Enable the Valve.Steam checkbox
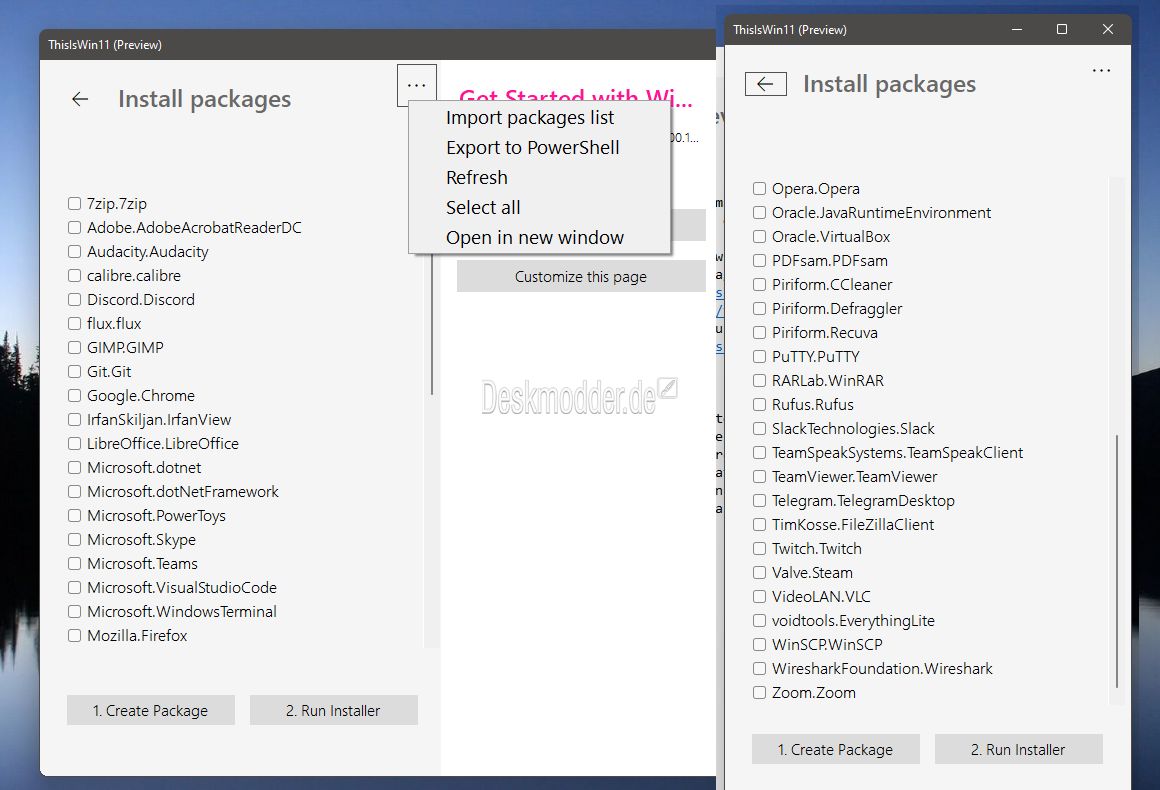The width and height of the screenshot is (1160, 790). (759, 573)
